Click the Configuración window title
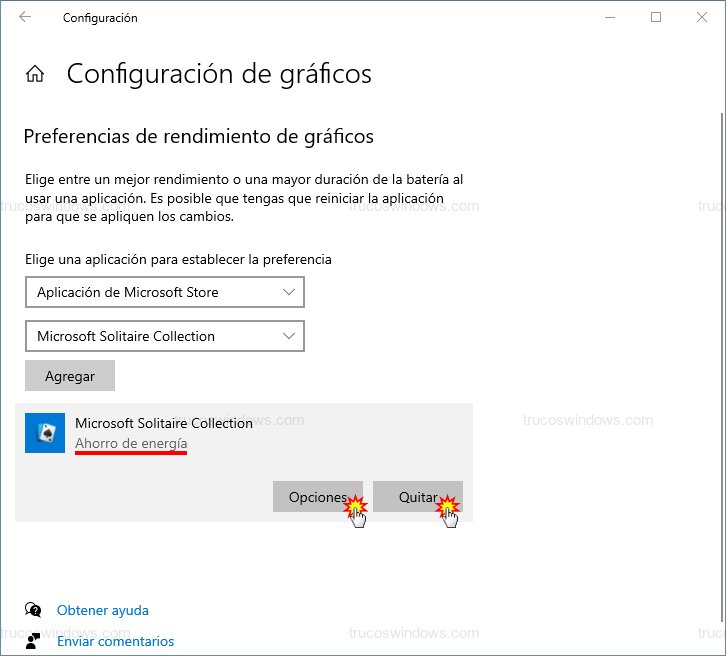The height and width of the screenshot is (656, 726). [100, 18]
